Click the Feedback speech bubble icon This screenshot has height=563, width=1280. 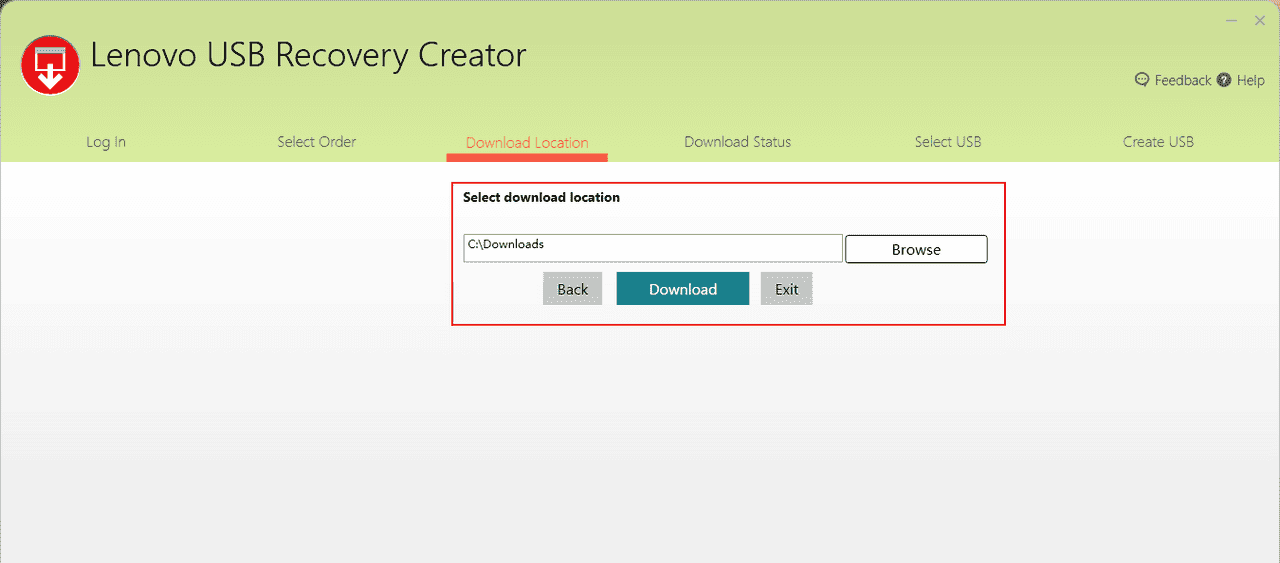coord(1142,80)
